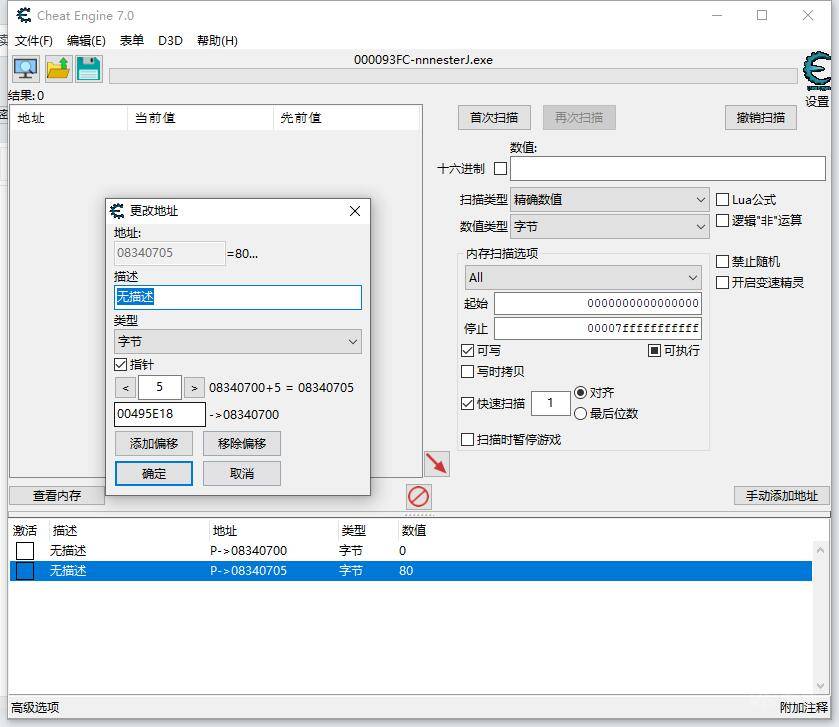Select the 对齐 radio button
The width and height of the screenshot is (839, 727).
[580, 393]
